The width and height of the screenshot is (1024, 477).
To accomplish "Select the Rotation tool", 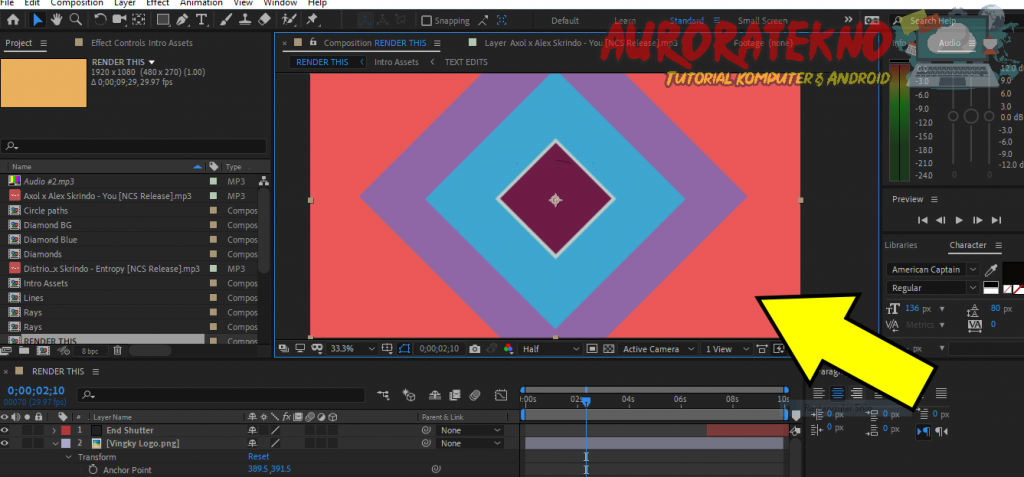I will pos(99,20).
